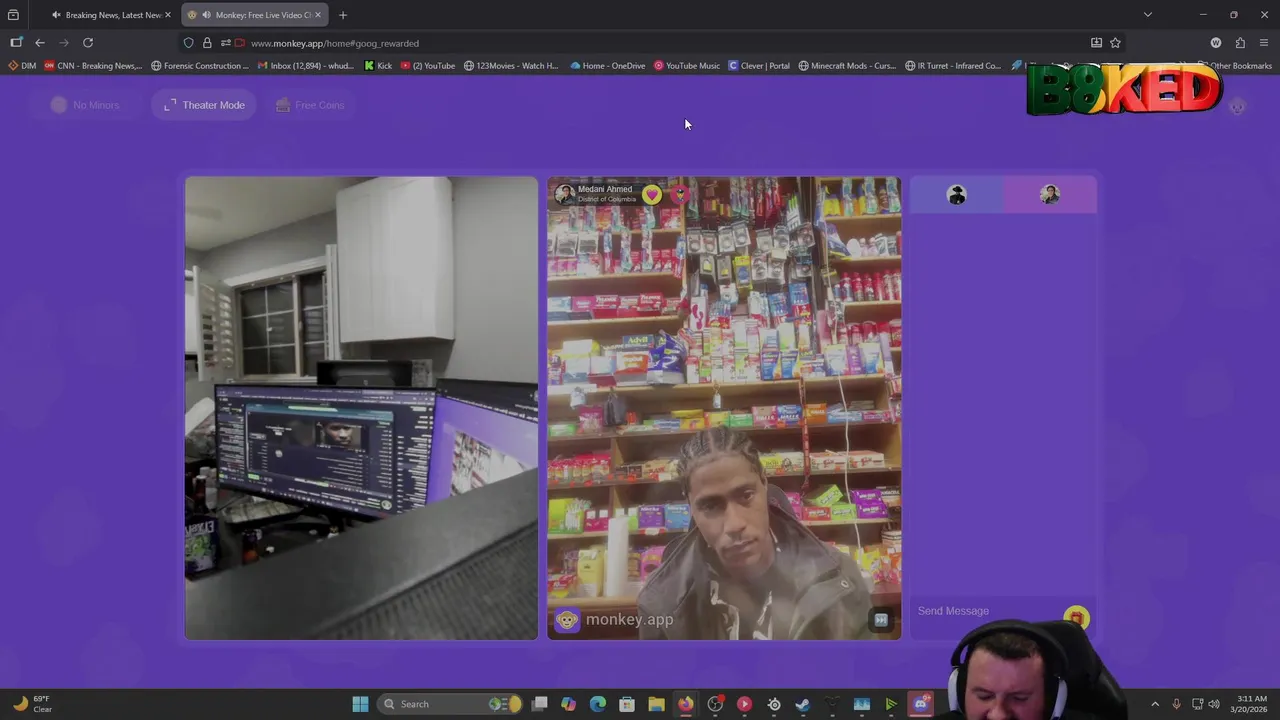1280x720 pixels.
Task: Mute audio on the Monkey tab
Action: [x=206, y=15]
